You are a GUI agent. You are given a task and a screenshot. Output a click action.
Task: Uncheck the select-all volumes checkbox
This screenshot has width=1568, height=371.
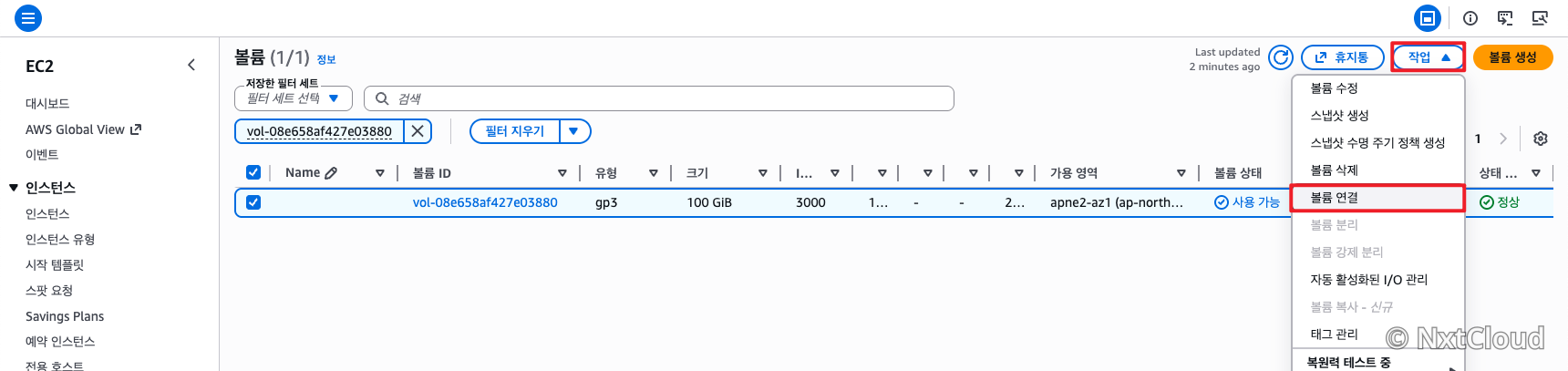253,172
